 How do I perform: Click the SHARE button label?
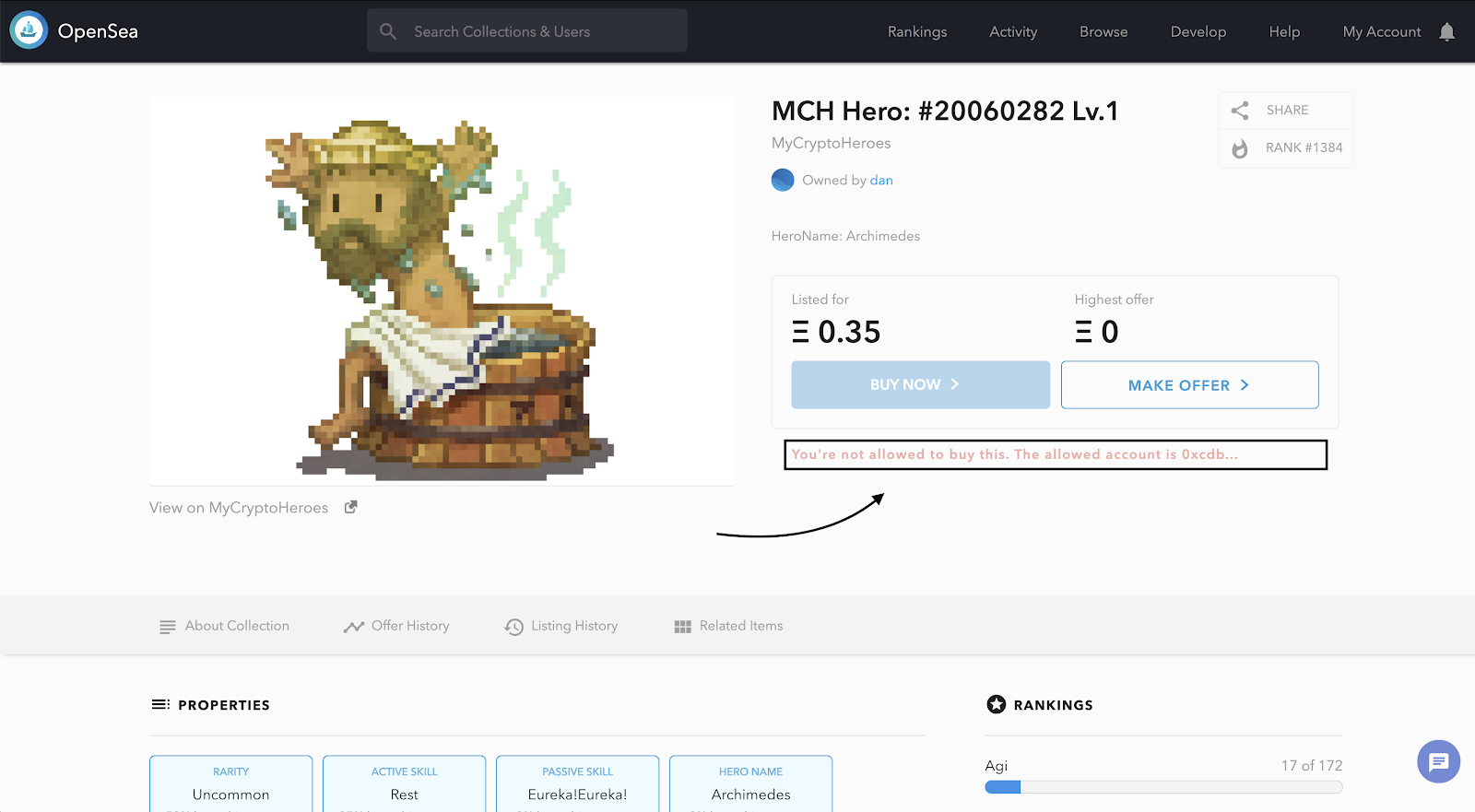tap(1287, 110)
